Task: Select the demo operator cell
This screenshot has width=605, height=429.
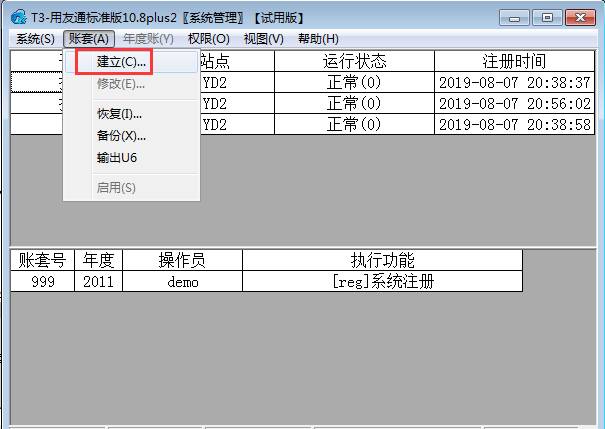Action: [182, 281]
